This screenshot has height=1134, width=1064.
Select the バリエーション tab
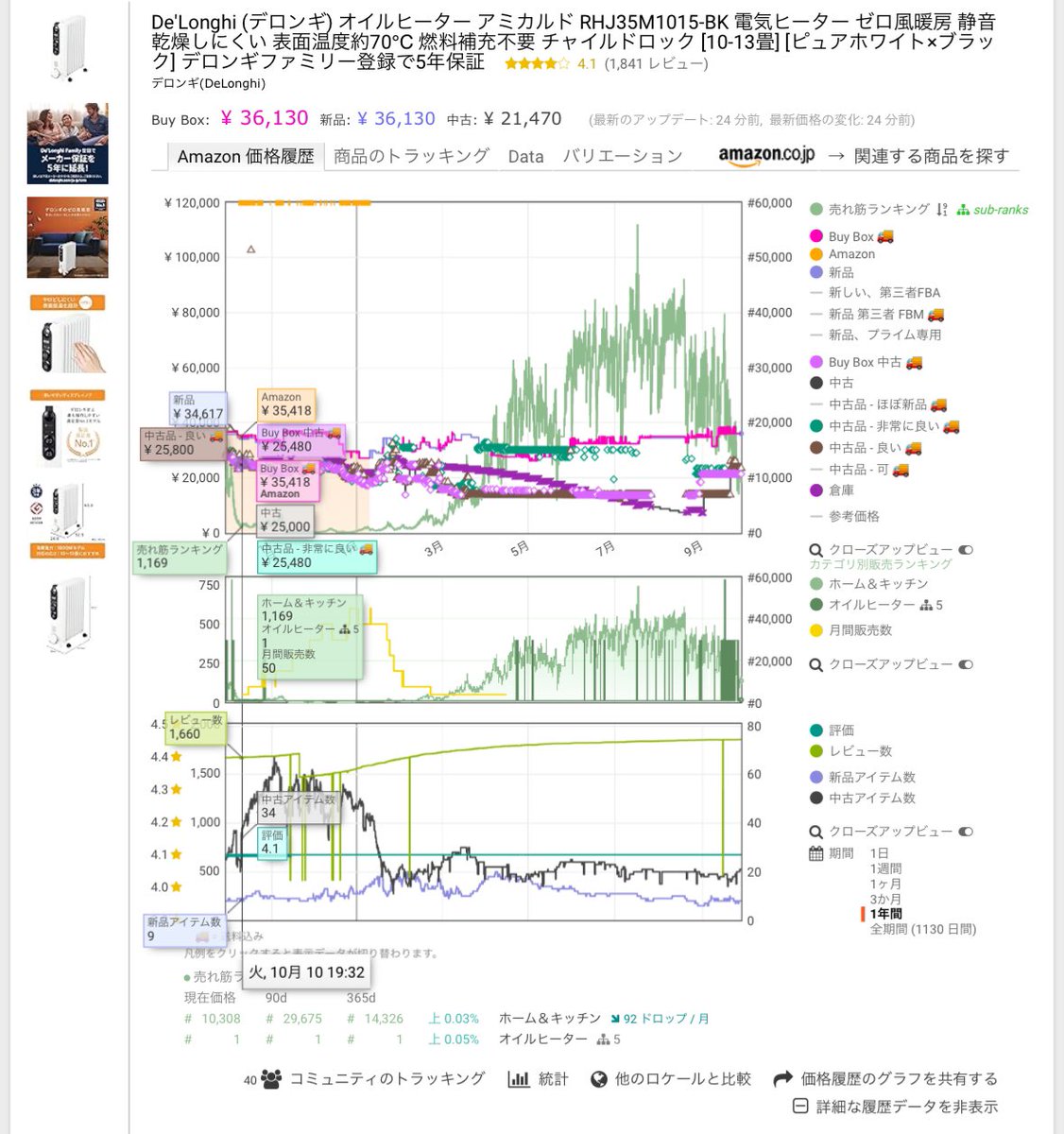click(622, 157)
